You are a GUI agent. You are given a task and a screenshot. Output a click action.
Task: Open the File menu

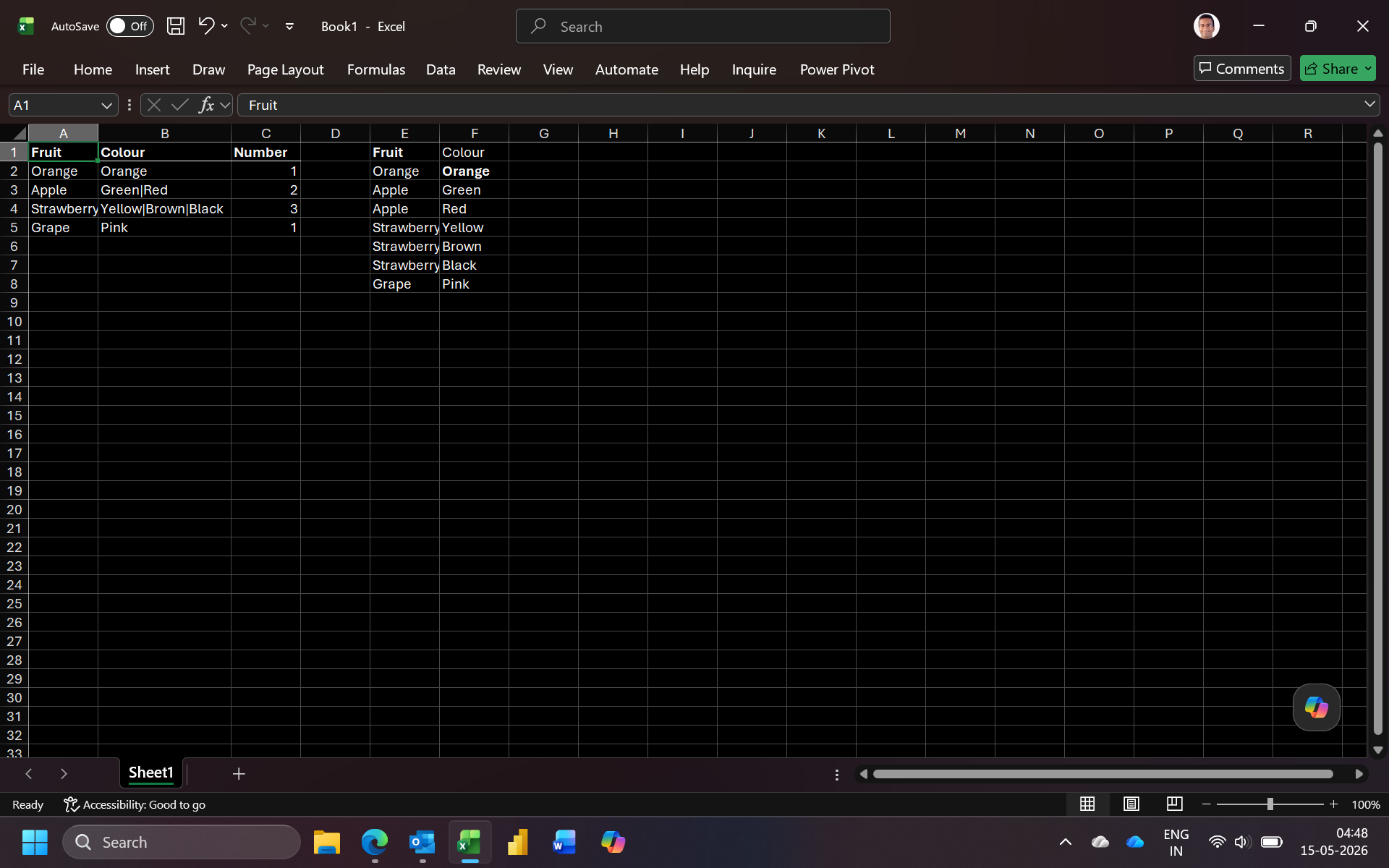point(33,69)
